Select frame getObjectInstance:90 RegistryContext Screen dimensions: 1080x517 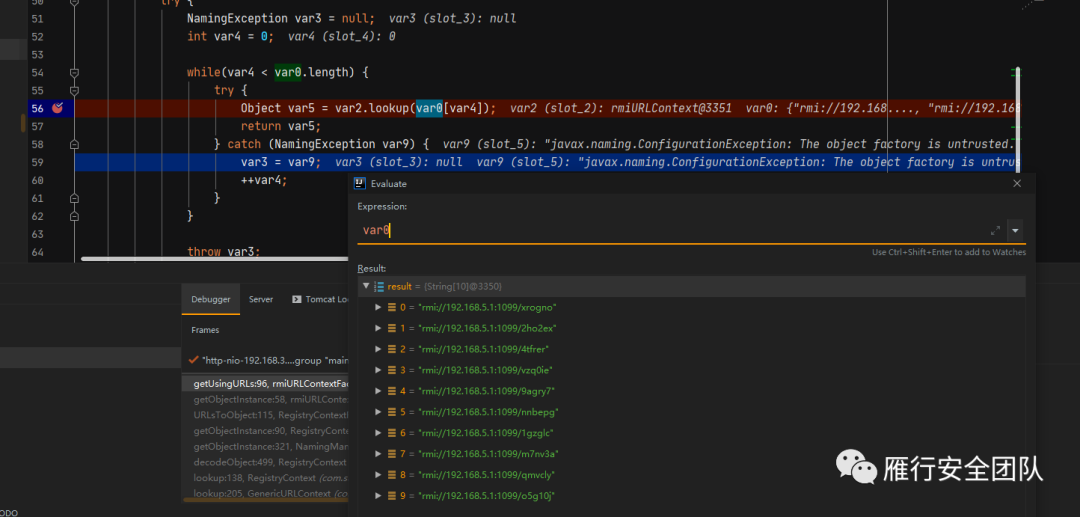pyautogui.click(x=265, y=431)
